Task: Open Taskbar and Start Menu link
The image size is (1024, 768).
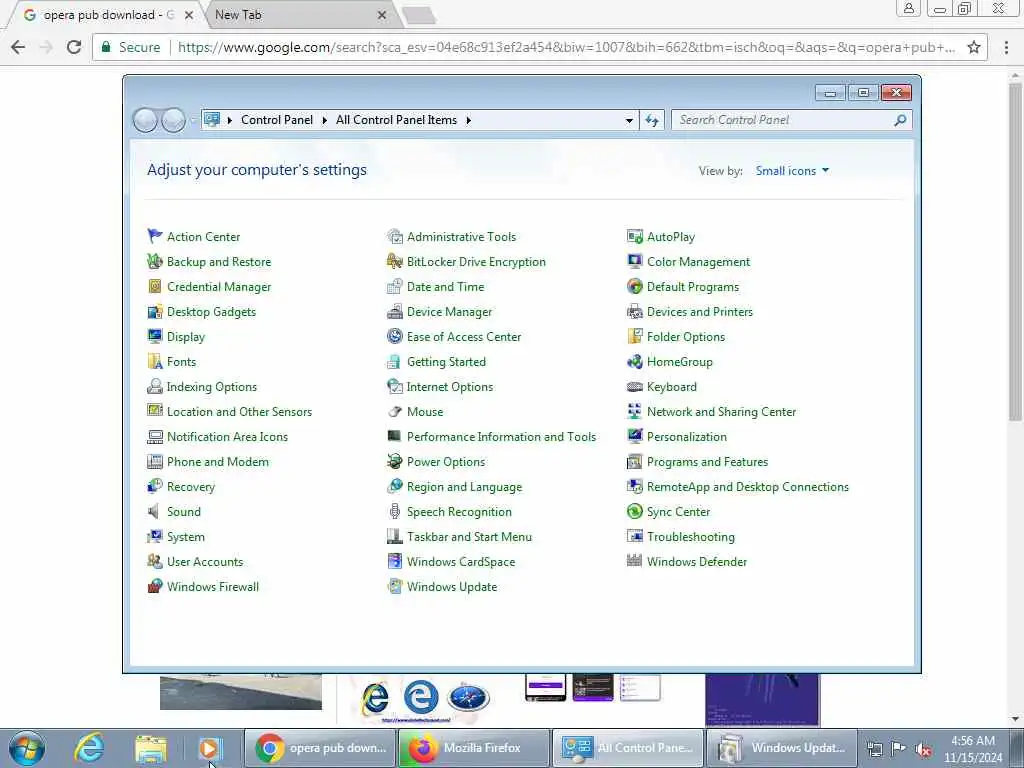Action: [469, 537]
